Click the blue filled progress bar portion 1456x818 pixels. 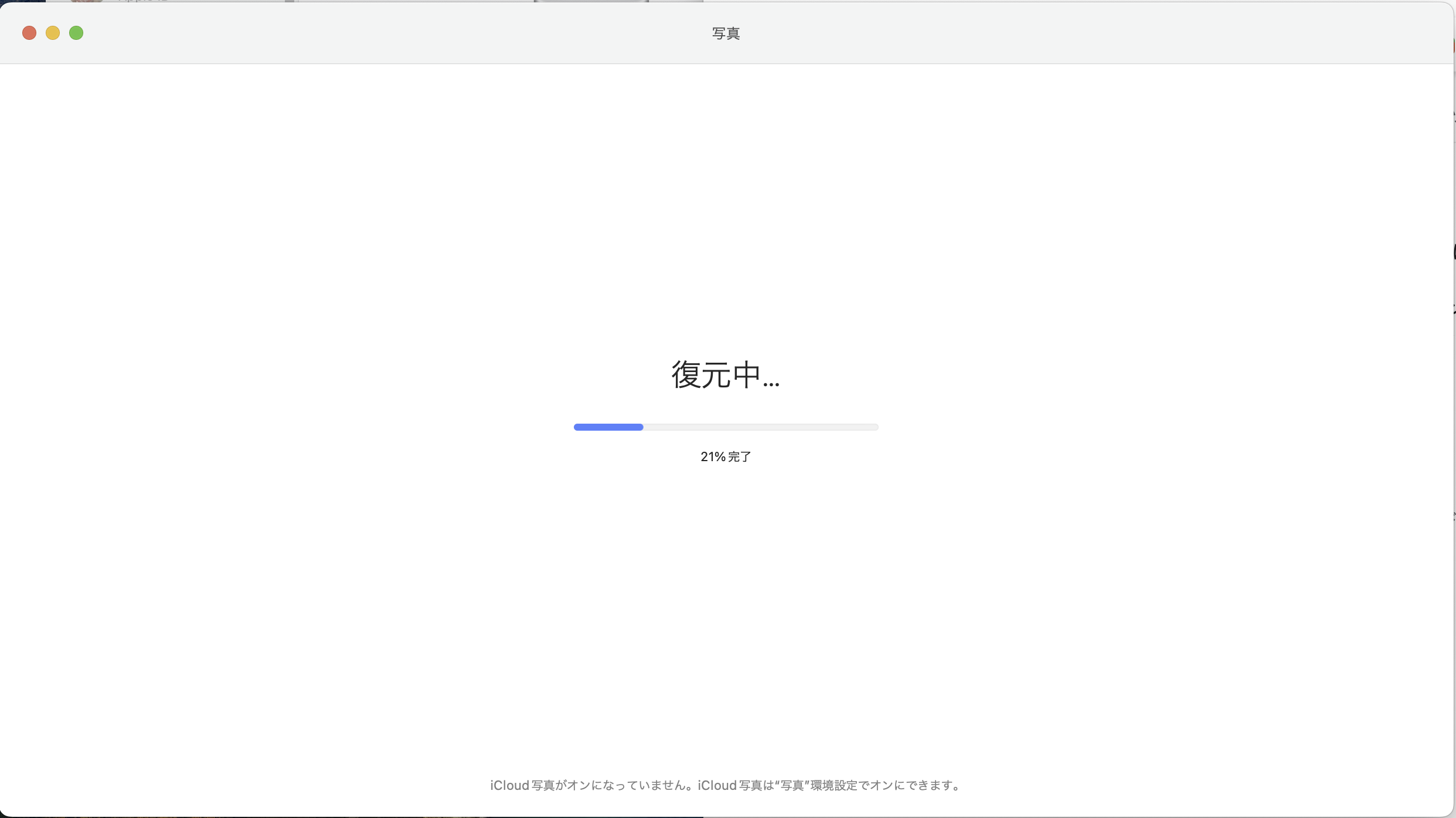pos(608,427)
